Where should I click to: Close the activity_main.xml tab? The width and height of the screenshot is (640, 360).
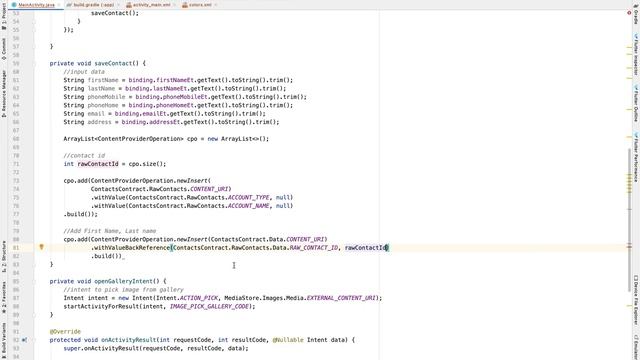coord(174,5)
